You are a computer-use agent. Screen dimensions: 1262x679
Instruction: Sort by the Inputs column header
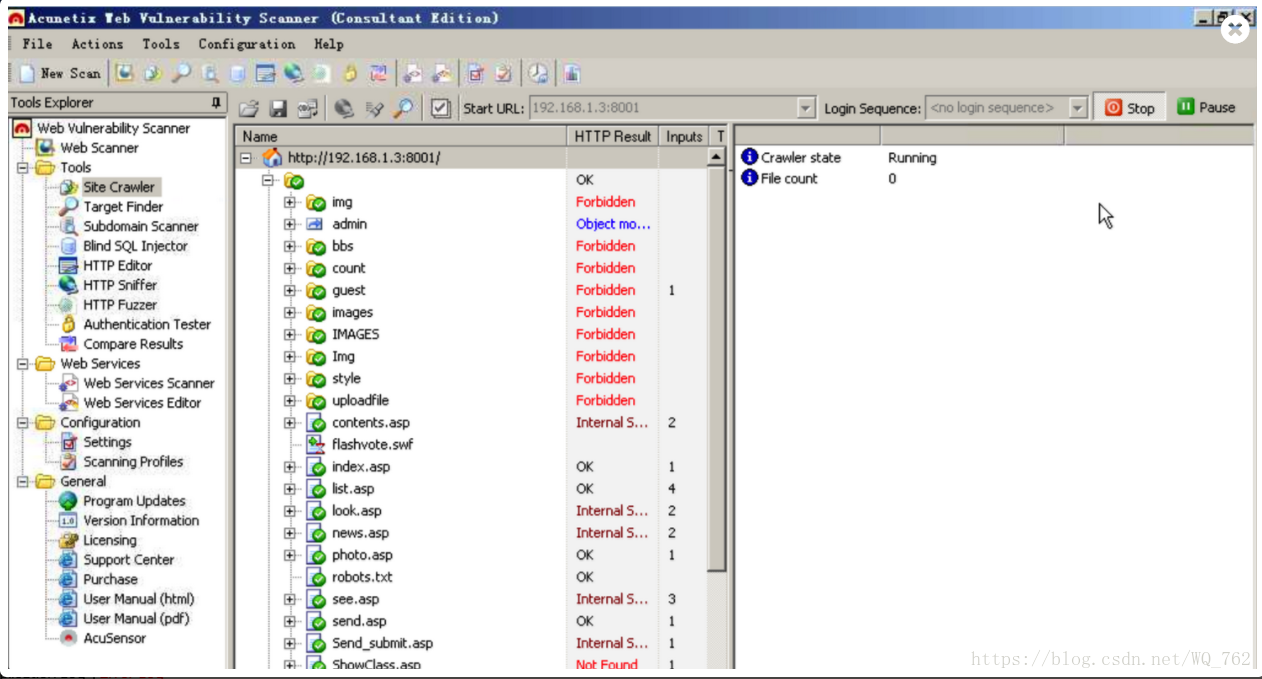pyautogui.click(x=684, y=136)
